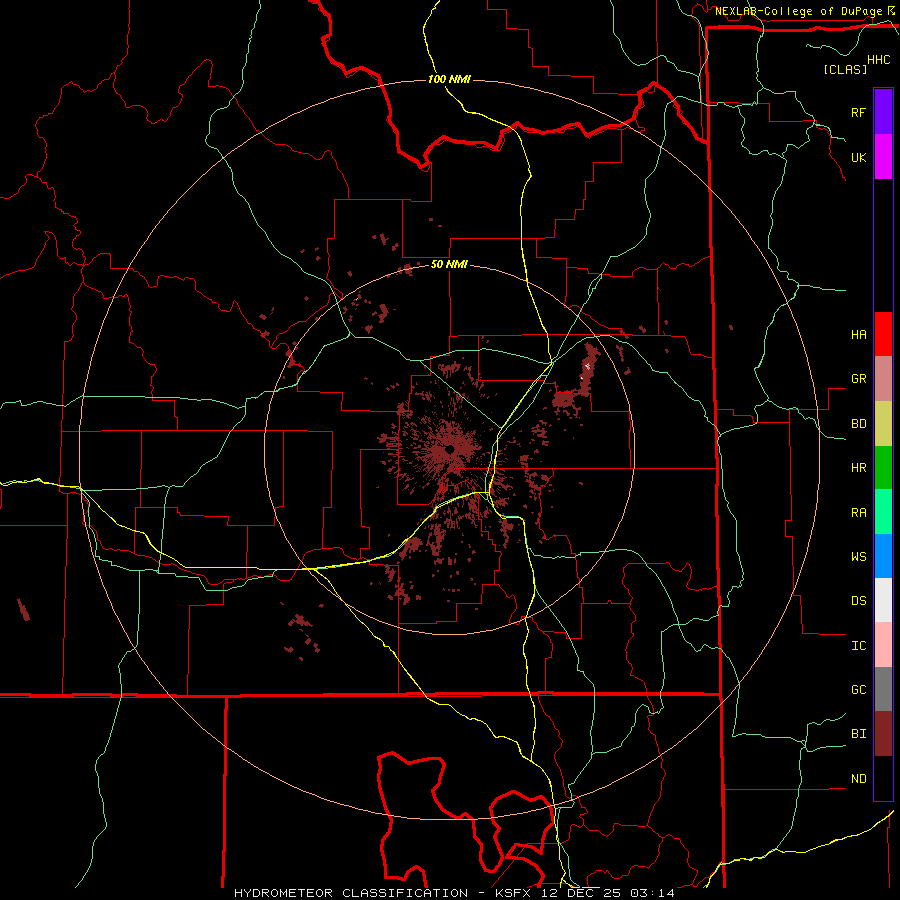
Task: Click the 100 NMI range ring label
Action: 449,79
